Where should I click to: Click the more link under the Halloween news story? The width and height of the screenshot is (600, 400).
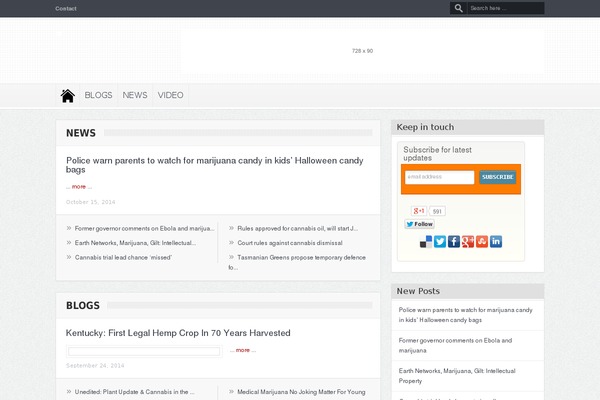tap(79, 187)
